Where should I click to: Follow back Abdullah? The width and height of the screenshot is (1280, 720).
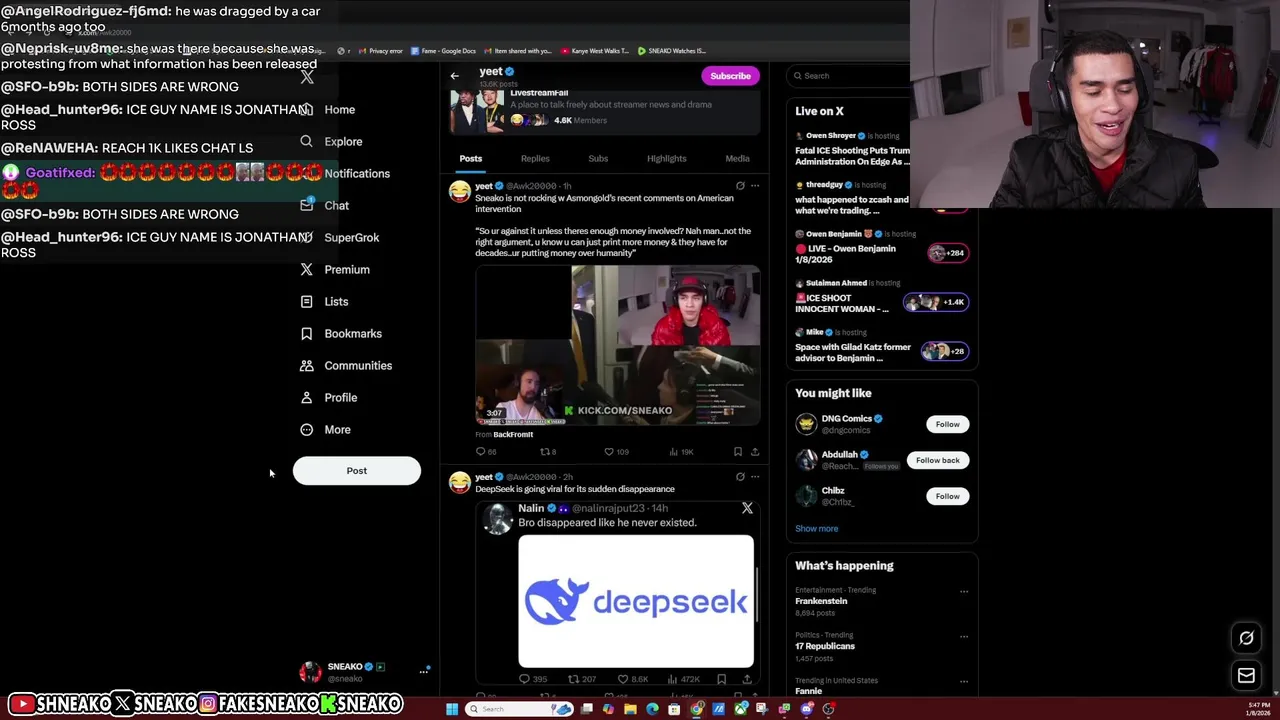pyautogui.click(x=937, y=460)
